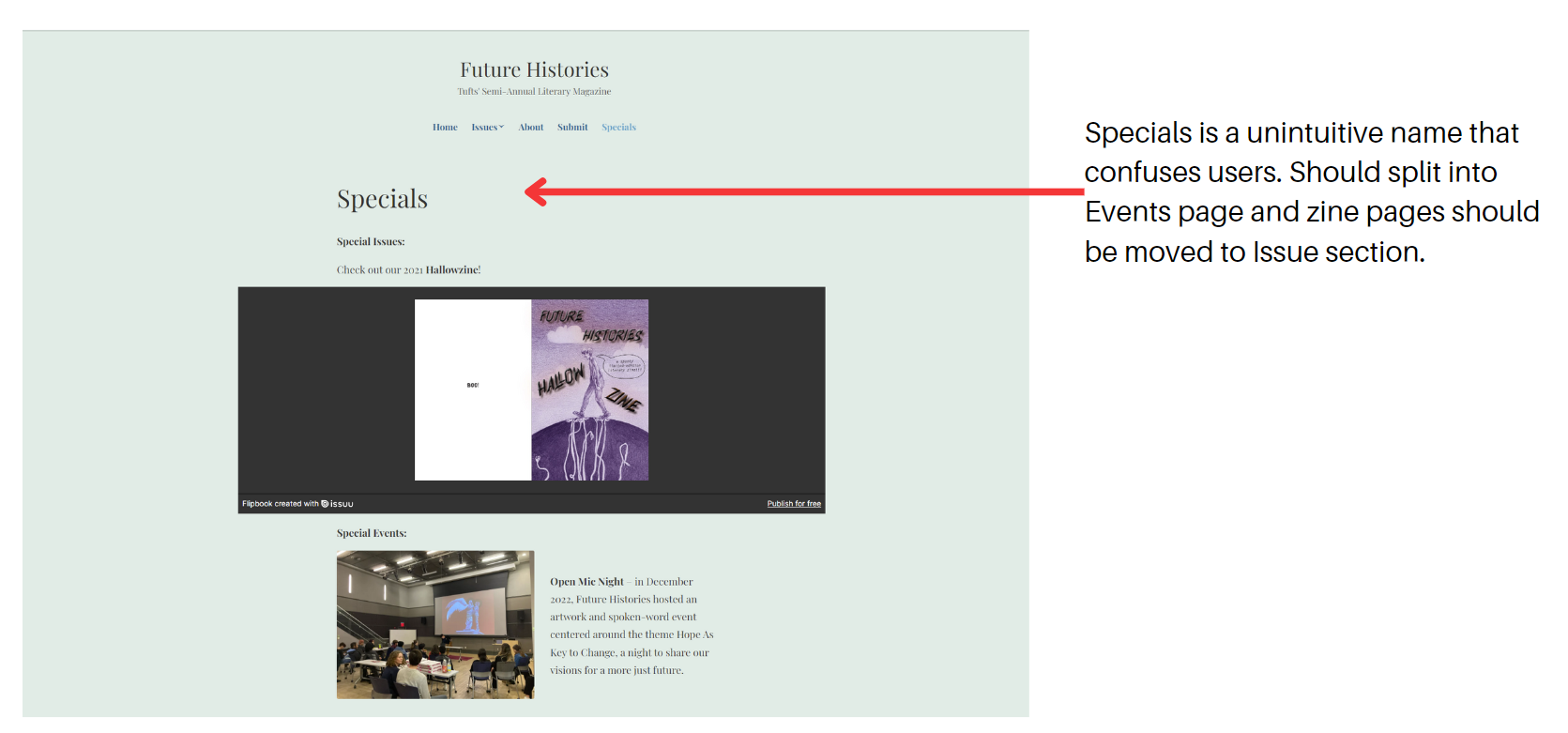Click 'Flipbook created with' footer text

281,504
